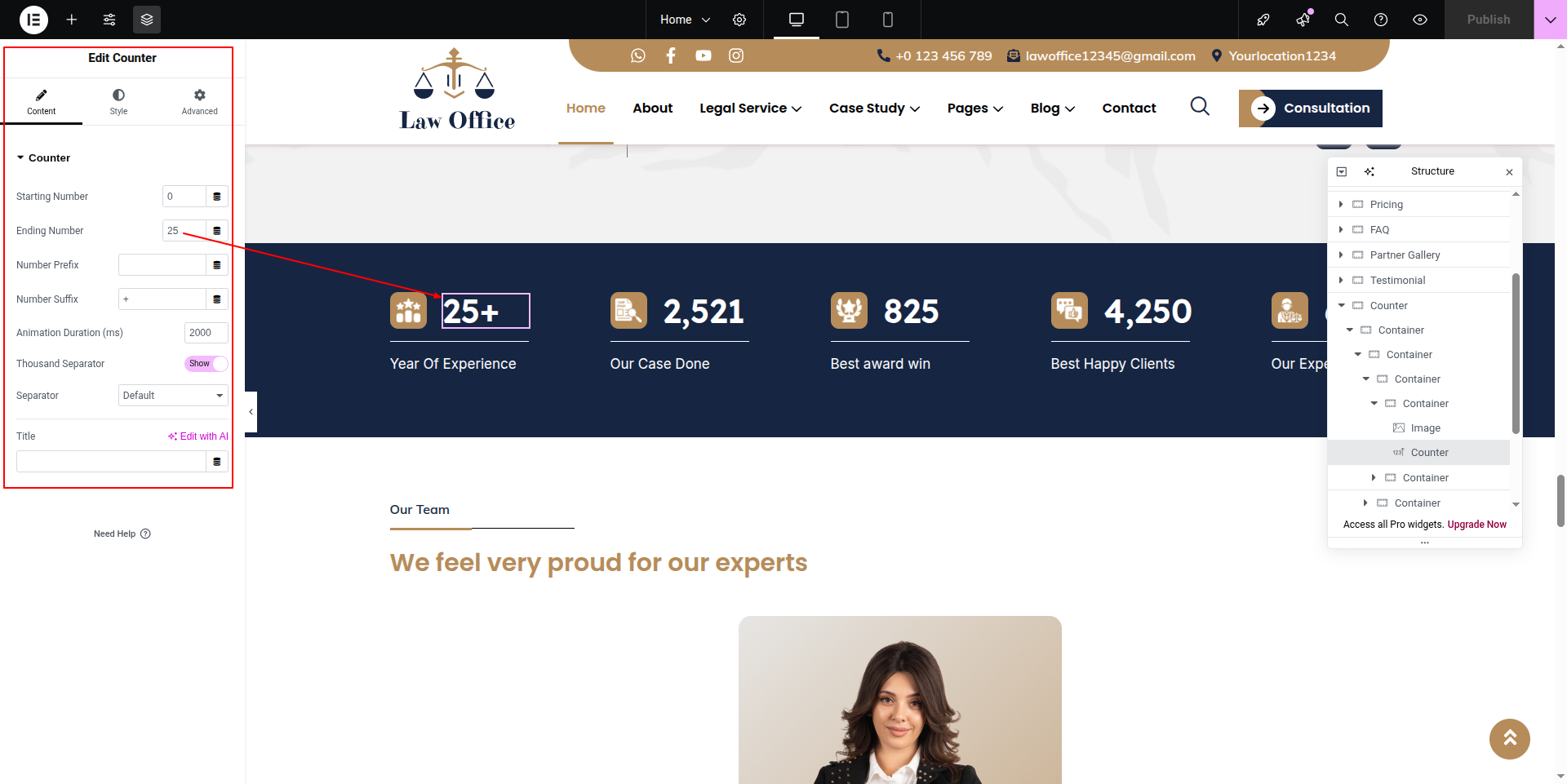
Task: Click Edit with AI link
Action: pyautogui.click(x=198, y=436)
